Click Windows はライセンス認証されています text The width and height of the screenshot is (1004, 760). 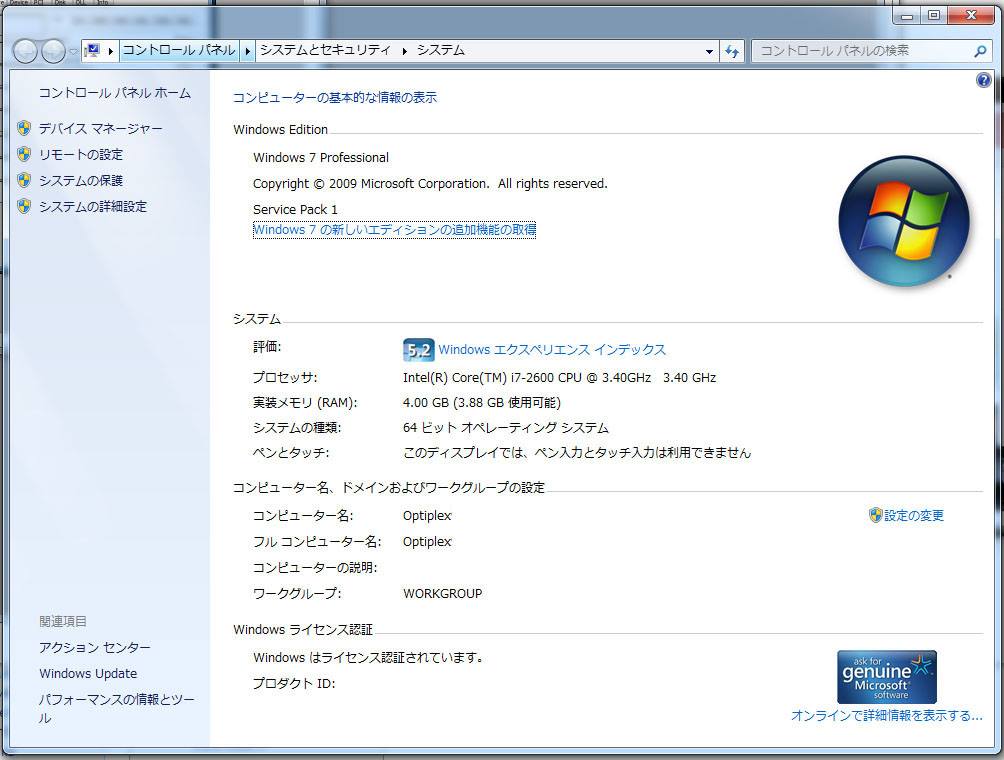click(x=368, y=658)
